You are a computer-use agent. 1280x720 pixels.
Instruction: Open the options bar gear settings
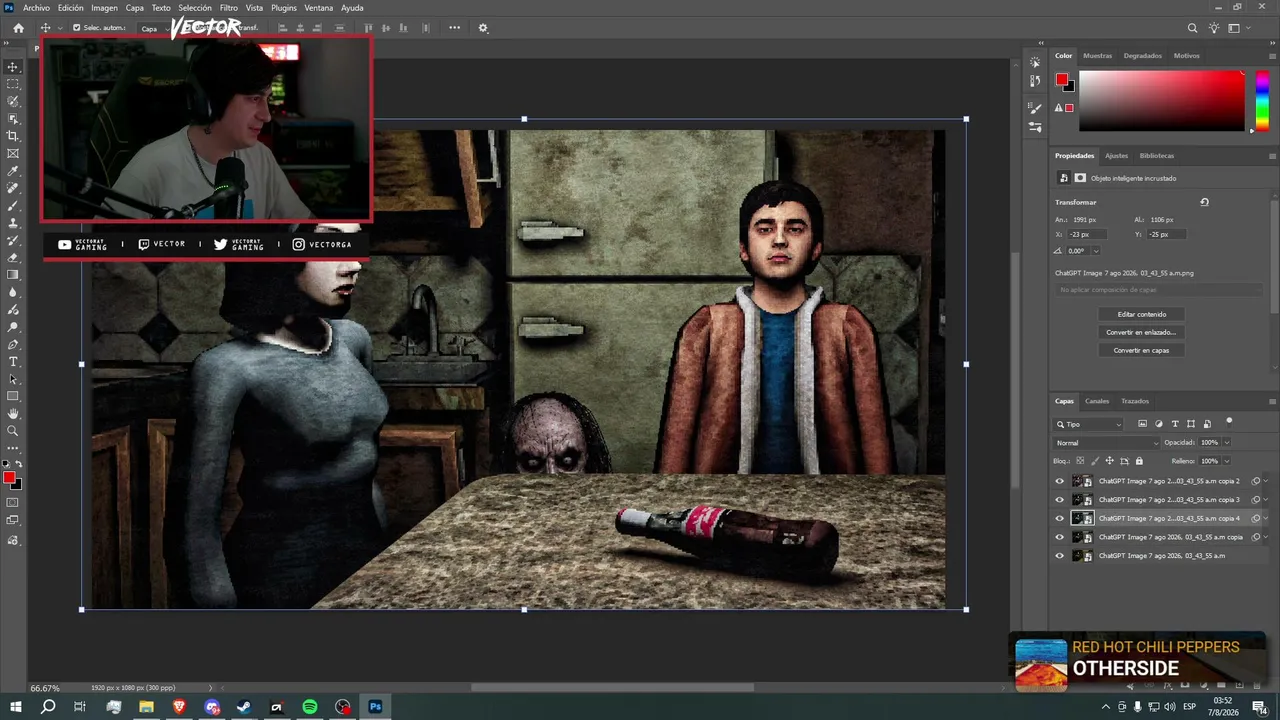(483, 28)
